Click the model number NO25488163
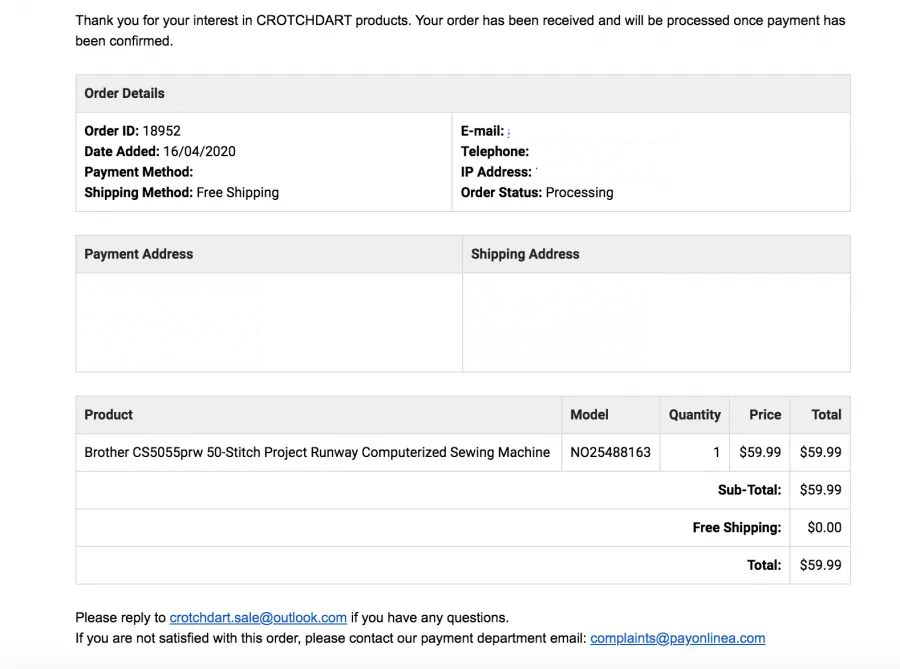Viewport: 900px width, 669px height. coord(611,452)
